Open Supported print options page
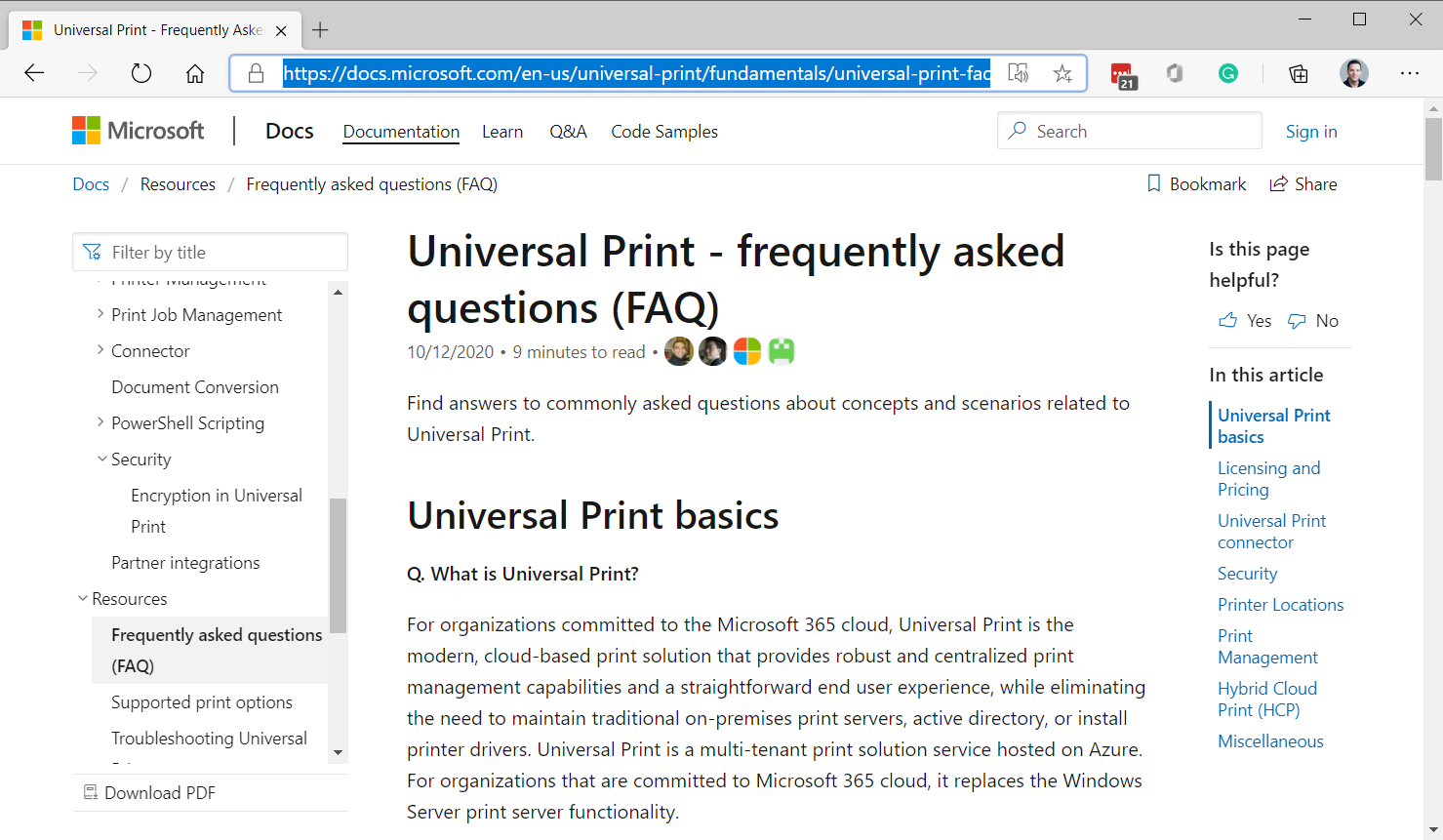The height and width of the screenshot is (840, 1443). click(x=202, y=701)
